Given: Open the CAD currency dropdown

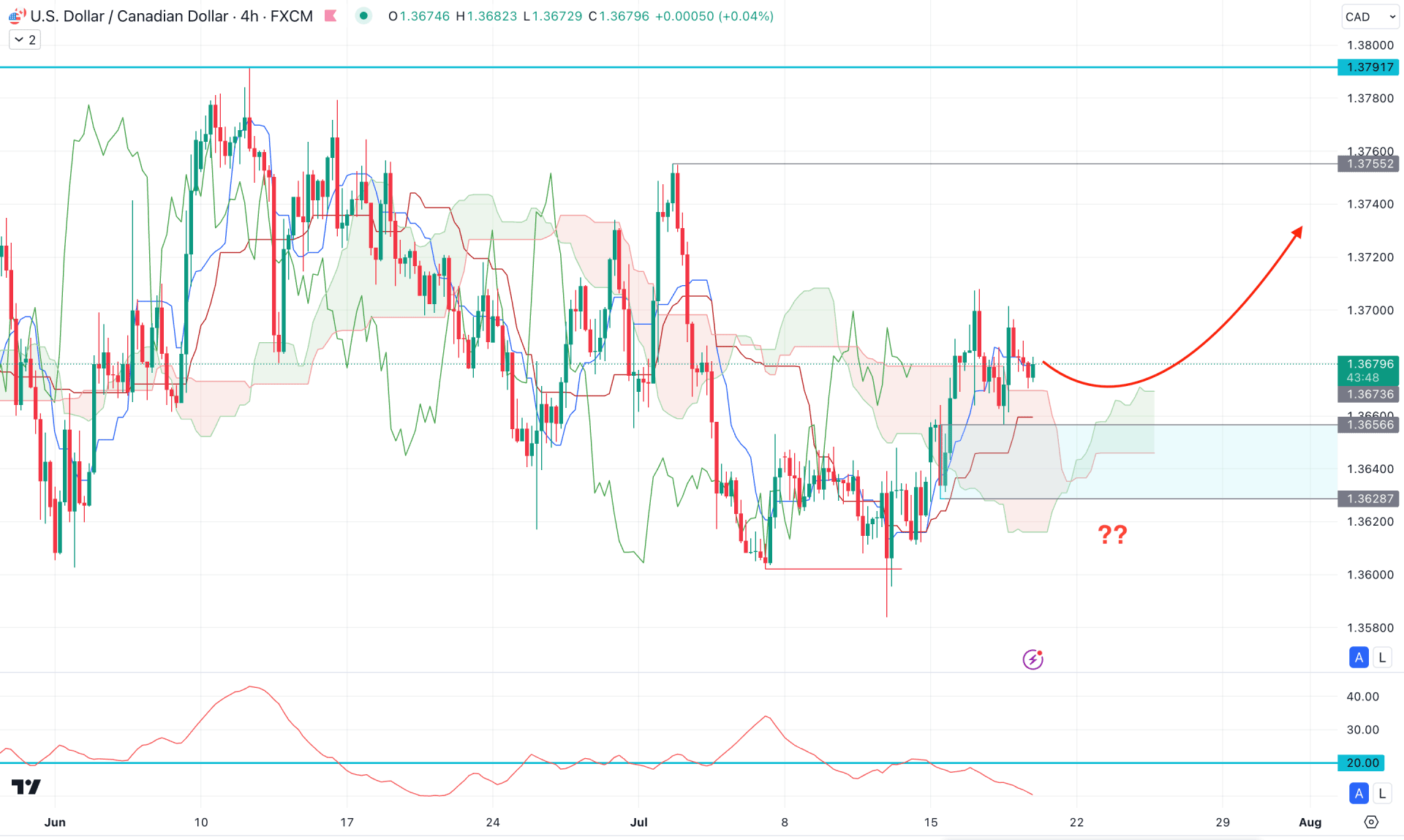Looking at the screenshot, I should pos(1370,17).
